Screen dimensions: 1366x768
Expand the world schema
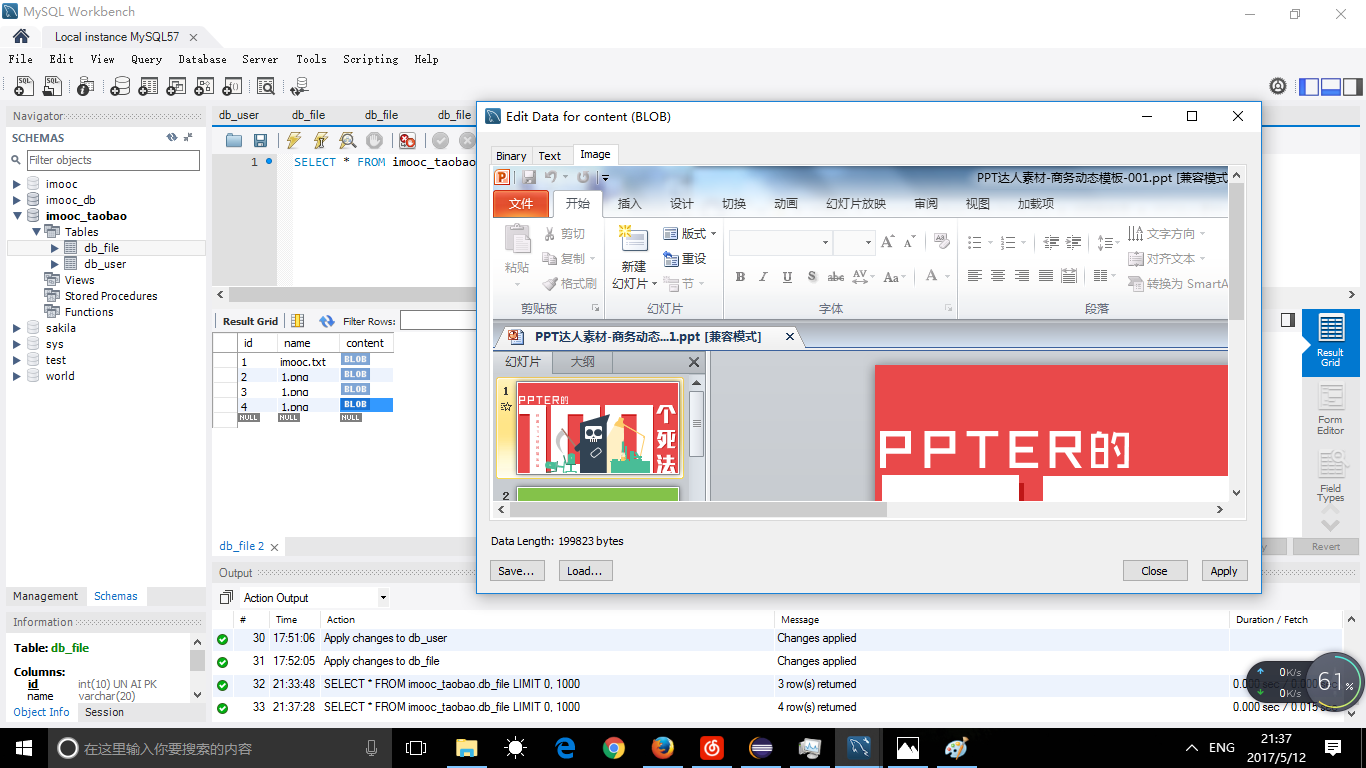(x=17, y=376)
